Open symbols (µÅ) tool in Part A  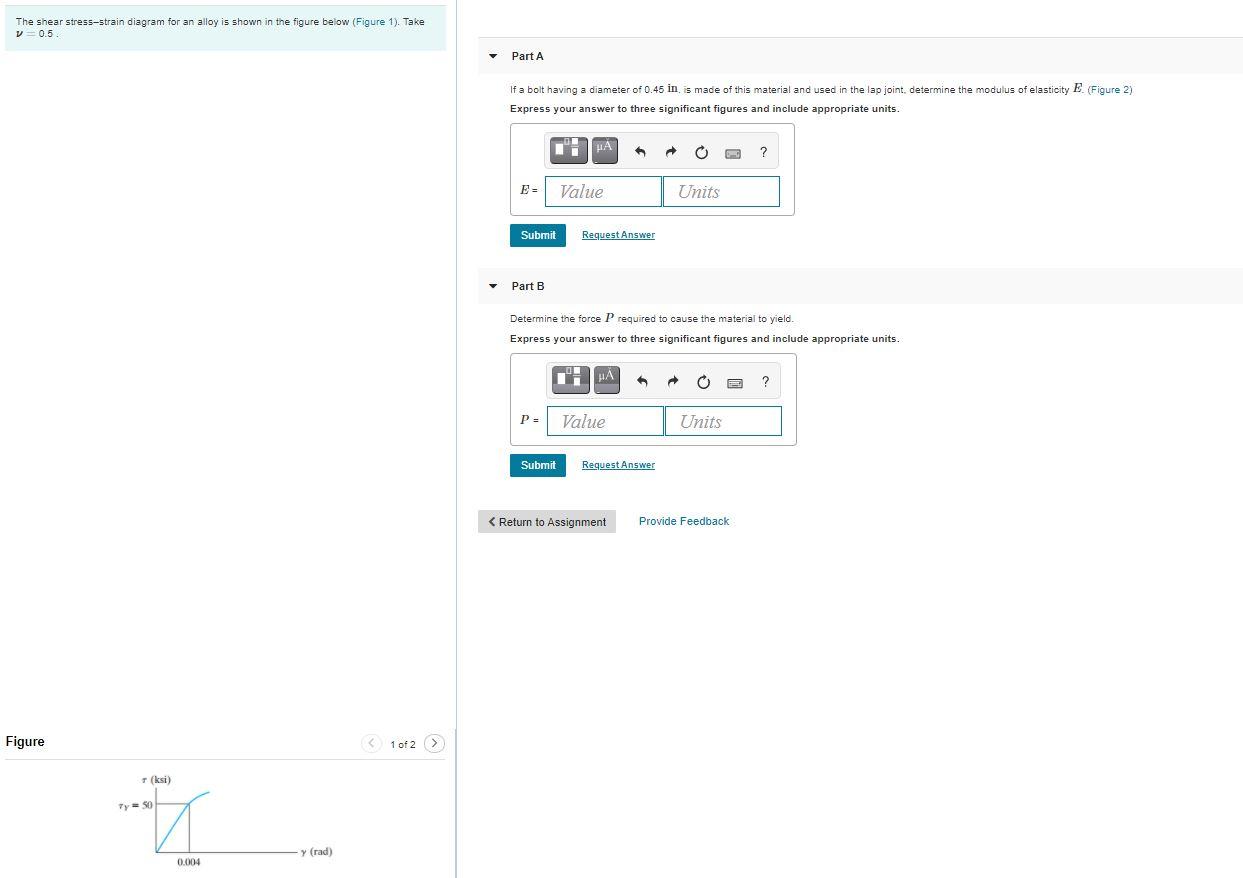(x=604, y=151)
